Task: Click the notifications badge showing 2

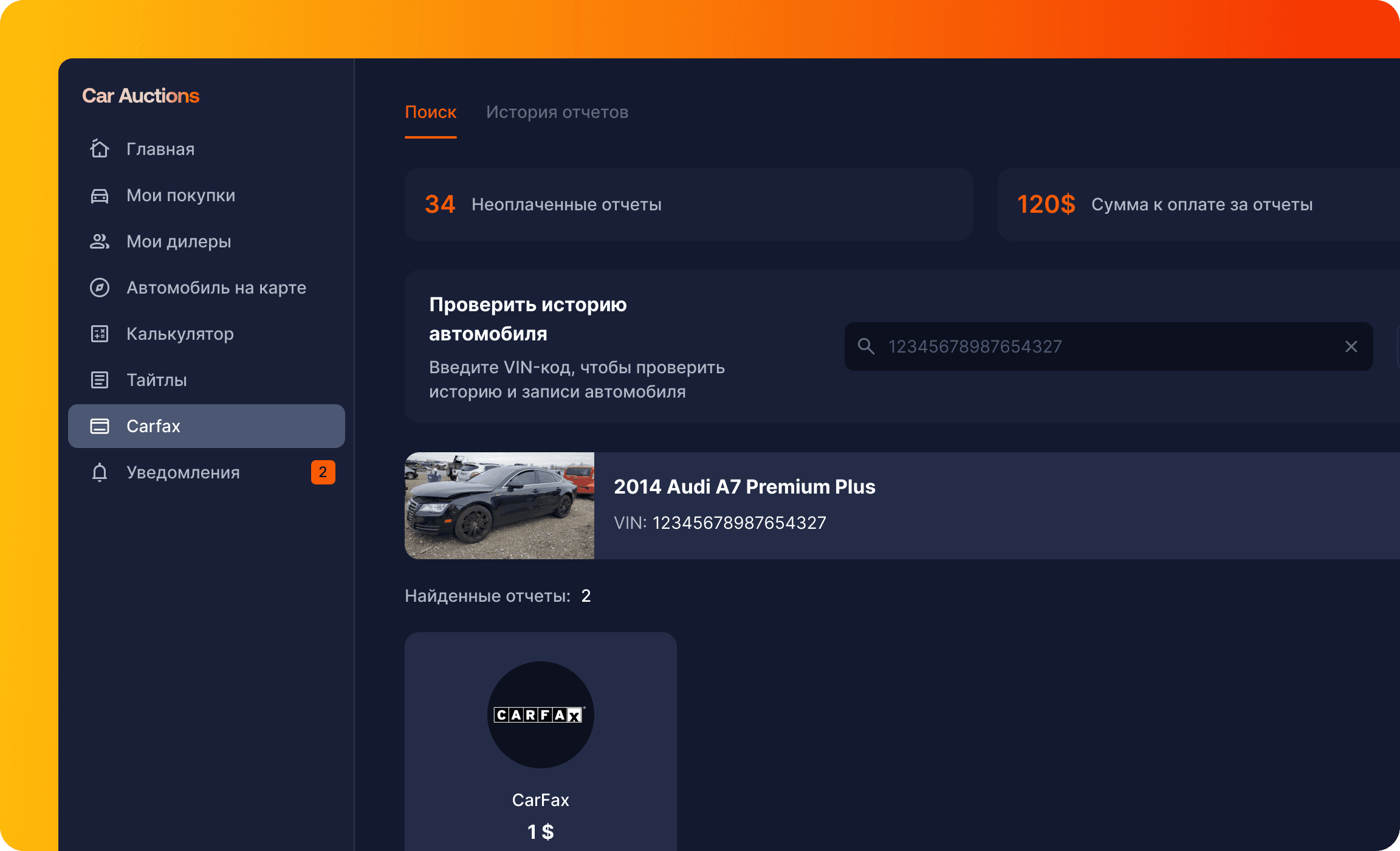Action: coord(323,472)
